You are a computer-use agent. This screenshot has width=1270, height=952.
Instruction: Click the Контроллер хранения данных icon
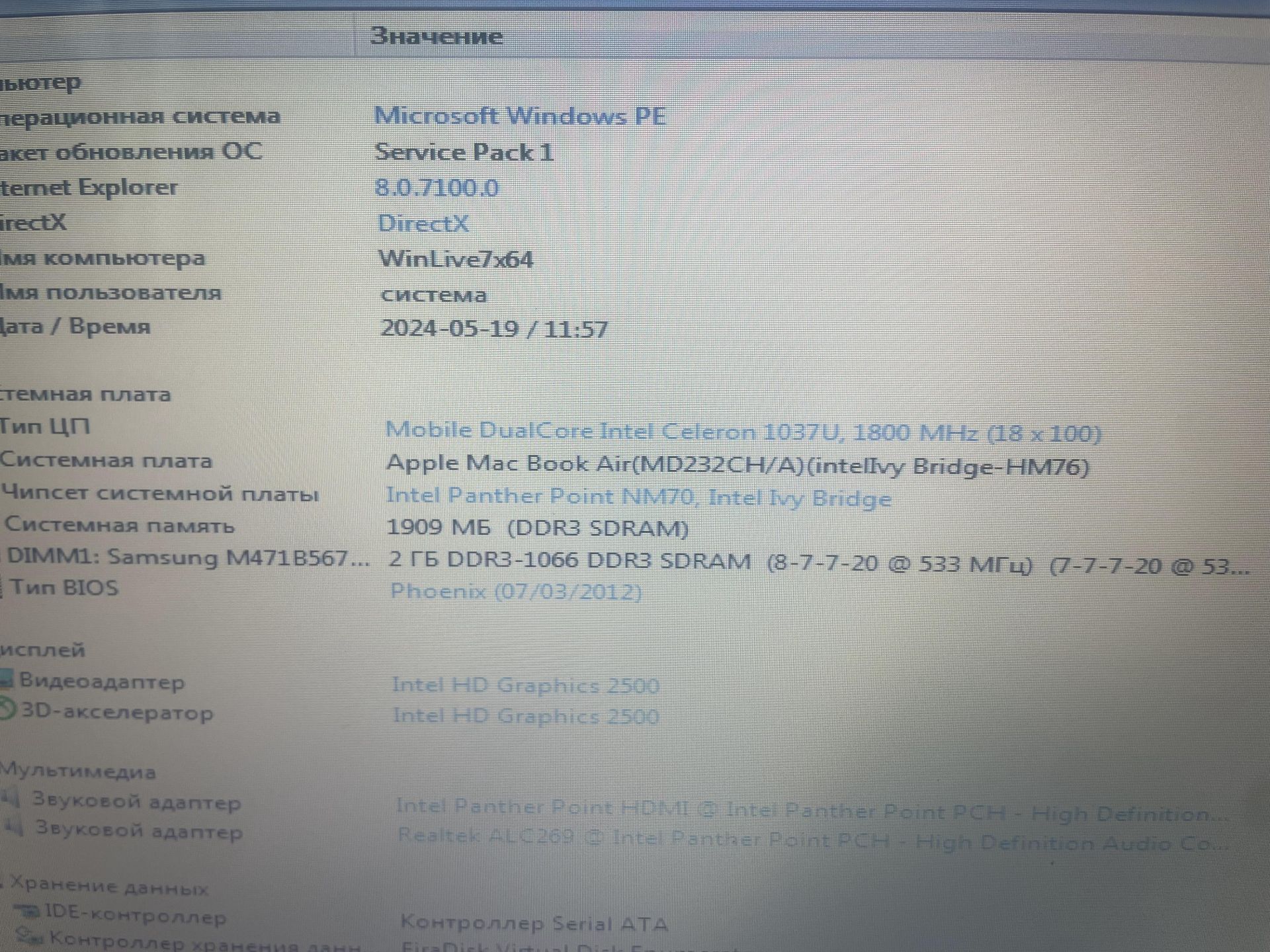click(x=30, y=937)
